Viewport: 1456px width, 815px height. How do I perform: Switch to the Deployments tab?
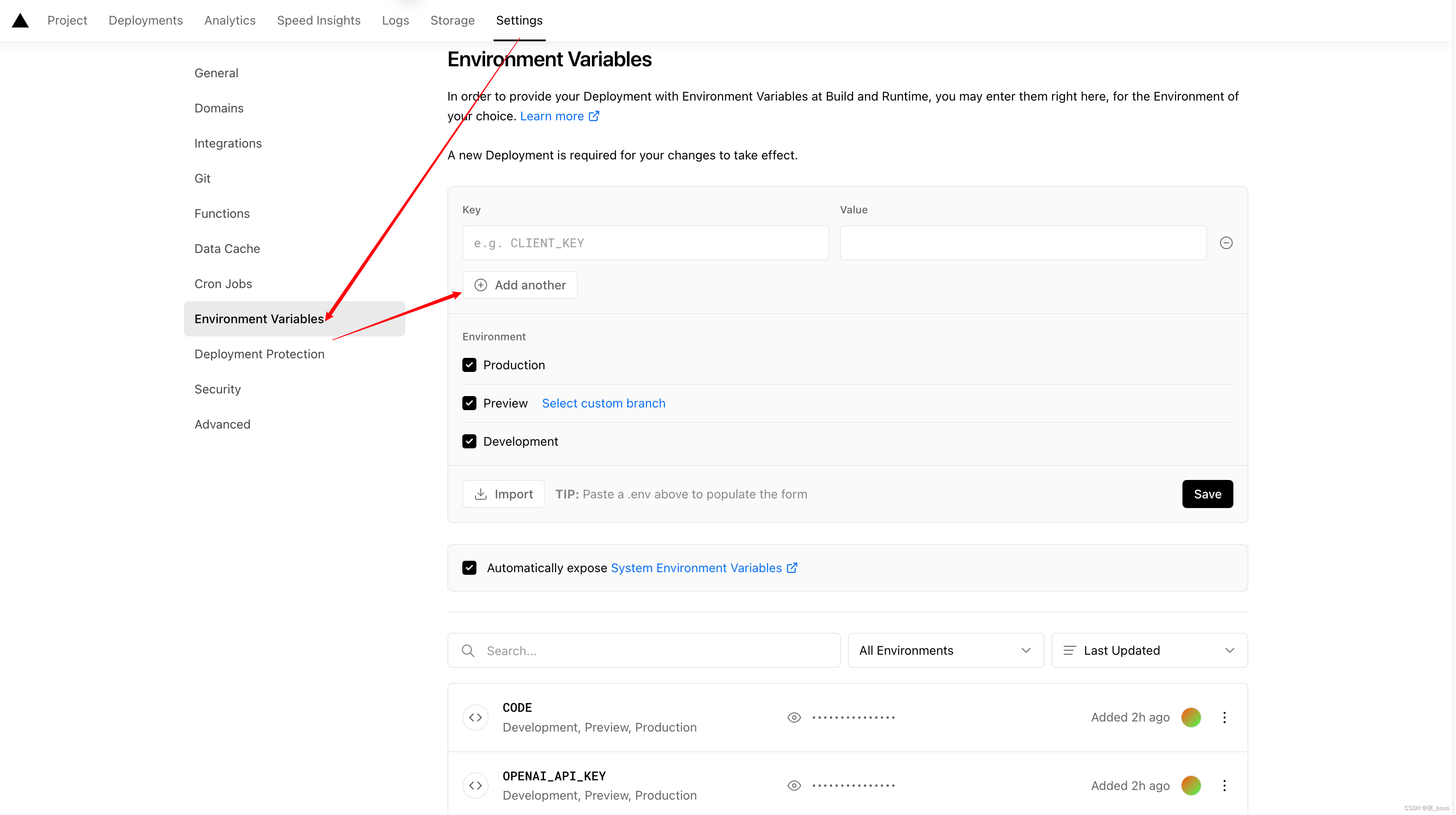point(145,20)
